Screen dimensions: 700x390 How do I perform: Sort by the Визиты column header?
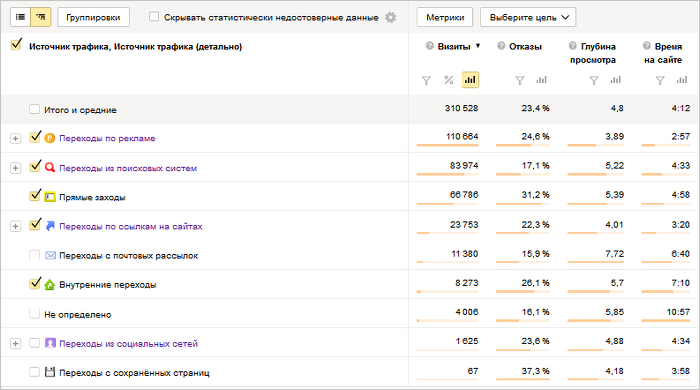point(454,46)
